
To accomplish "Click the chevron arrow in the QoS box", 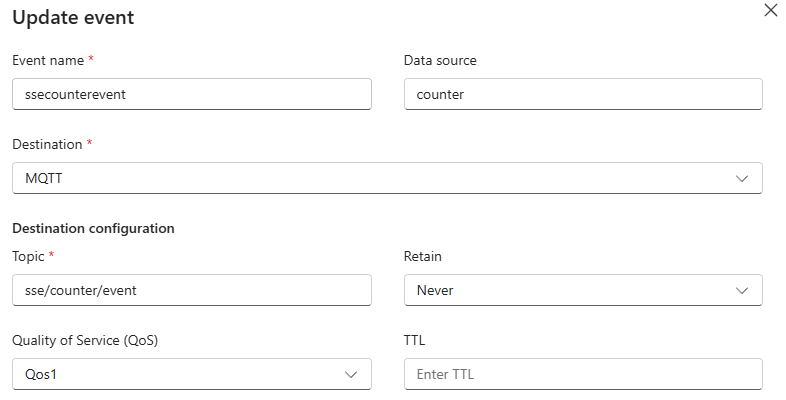I will point(351,374).
